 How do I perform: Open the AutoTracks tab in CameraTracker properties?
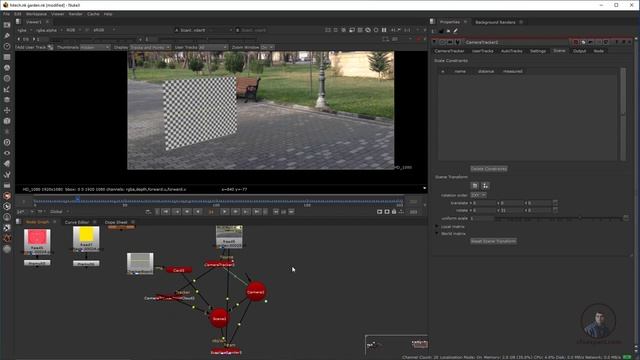pos(511,51)
